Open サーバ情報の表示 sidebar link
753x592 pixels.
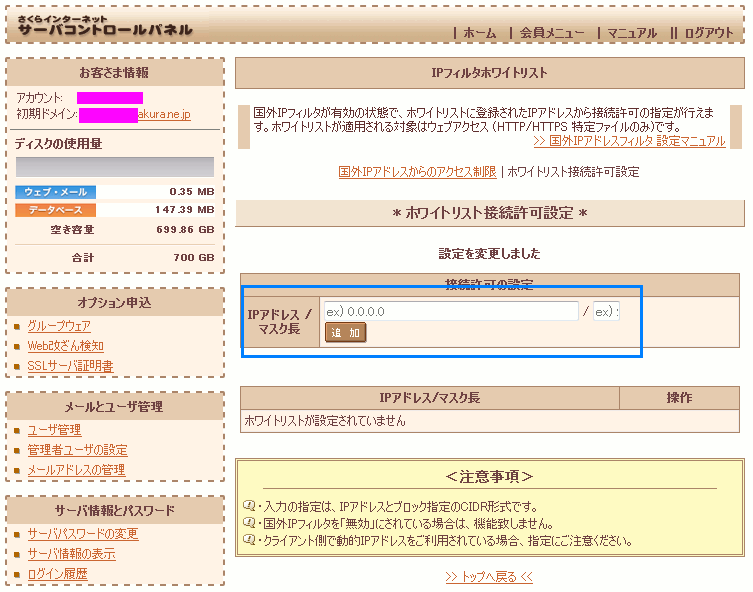pos(71,554)
